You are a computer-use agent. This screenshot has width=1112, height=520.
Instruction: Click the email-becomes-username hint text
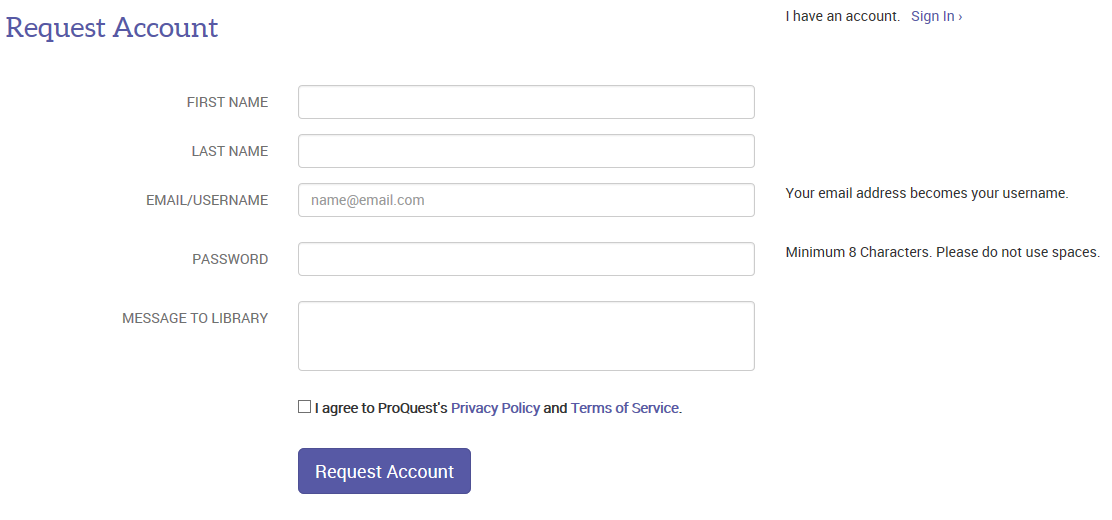[x=926, y=193]
